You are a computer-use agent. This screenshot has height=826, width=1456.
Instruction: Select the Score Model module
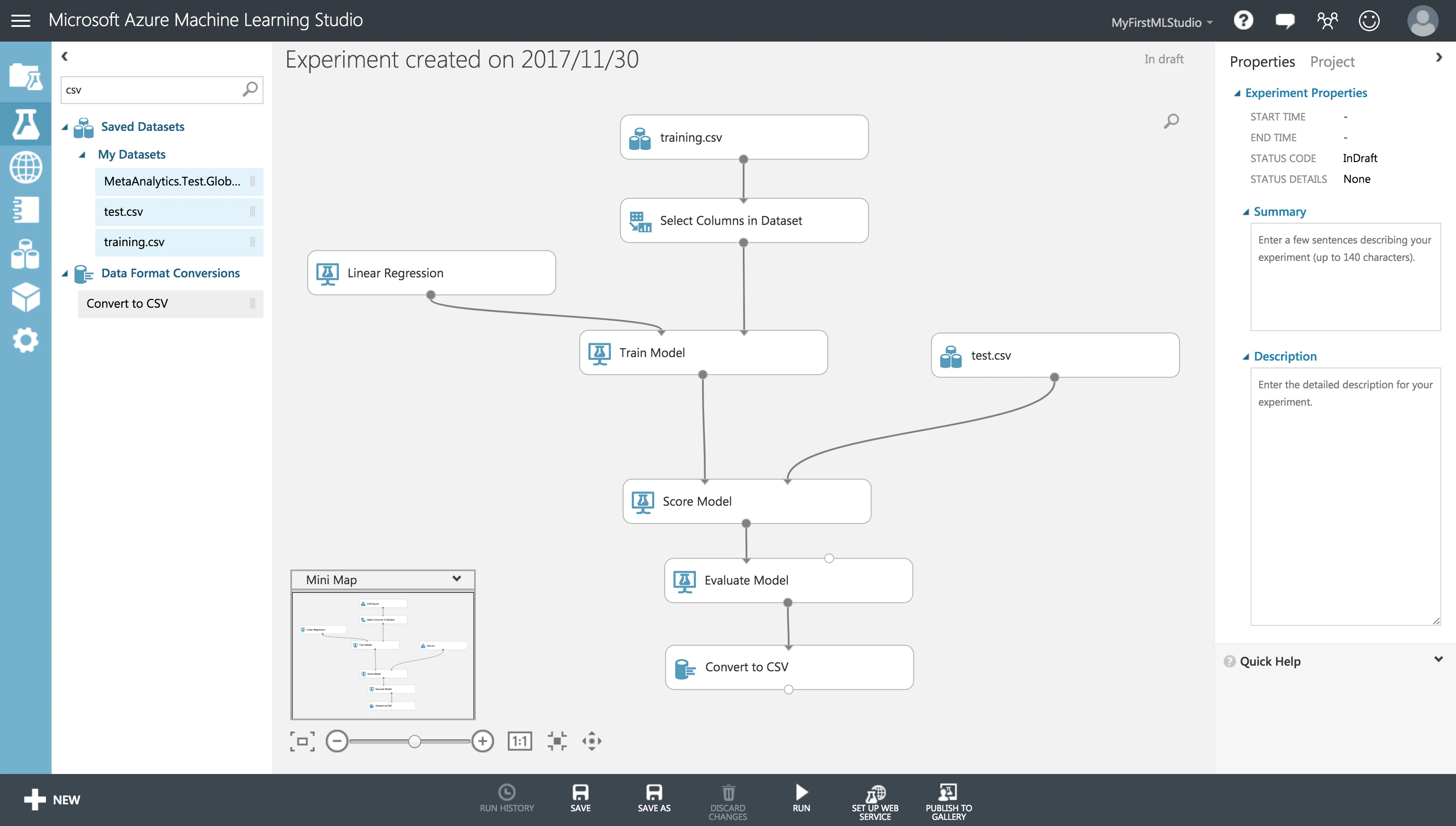pyautogui.click(x=747, y=501)
